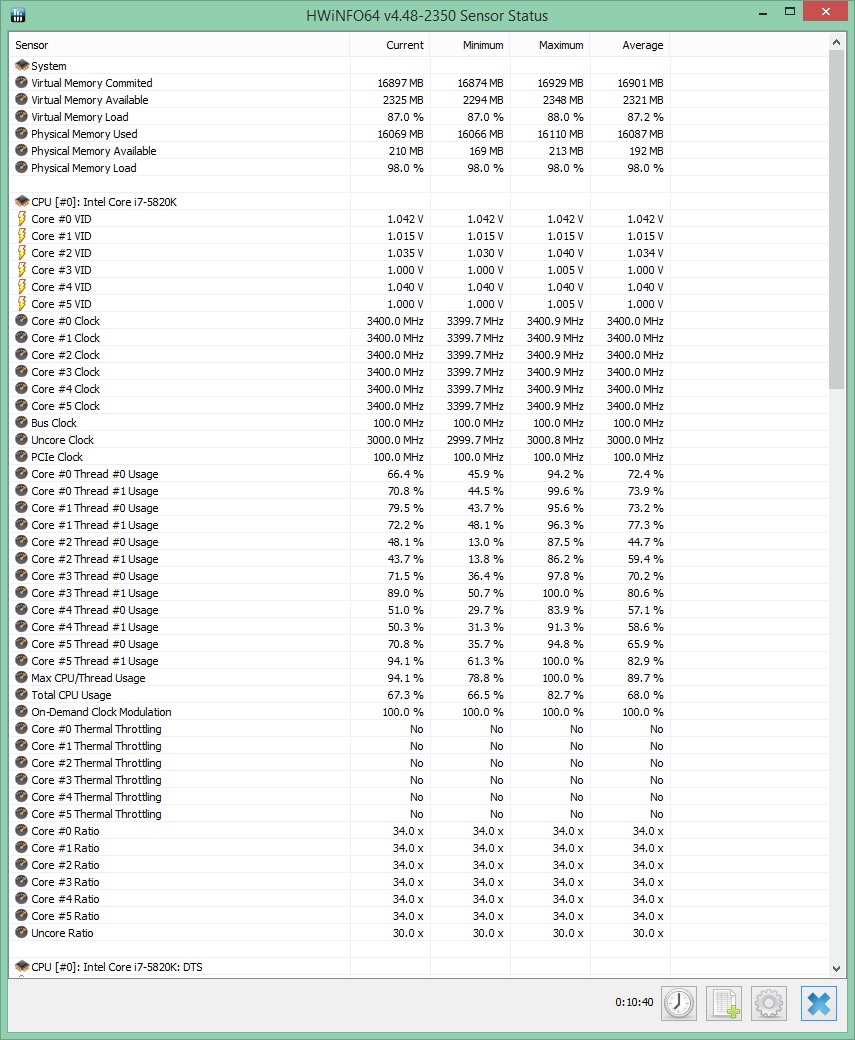855x1040 pixels.
Task: Click the System group chip icon
Action: tap(22, 66)
